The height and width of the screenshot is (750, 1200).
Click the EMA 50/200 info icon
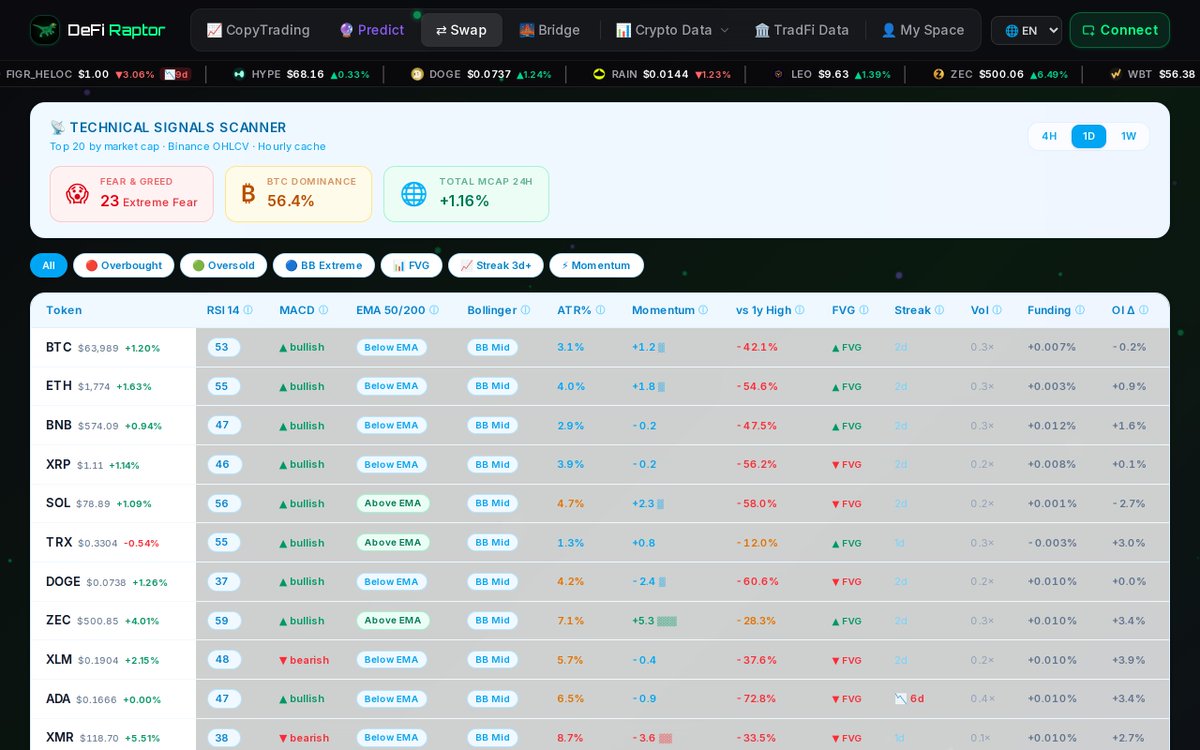pos(434,310)
